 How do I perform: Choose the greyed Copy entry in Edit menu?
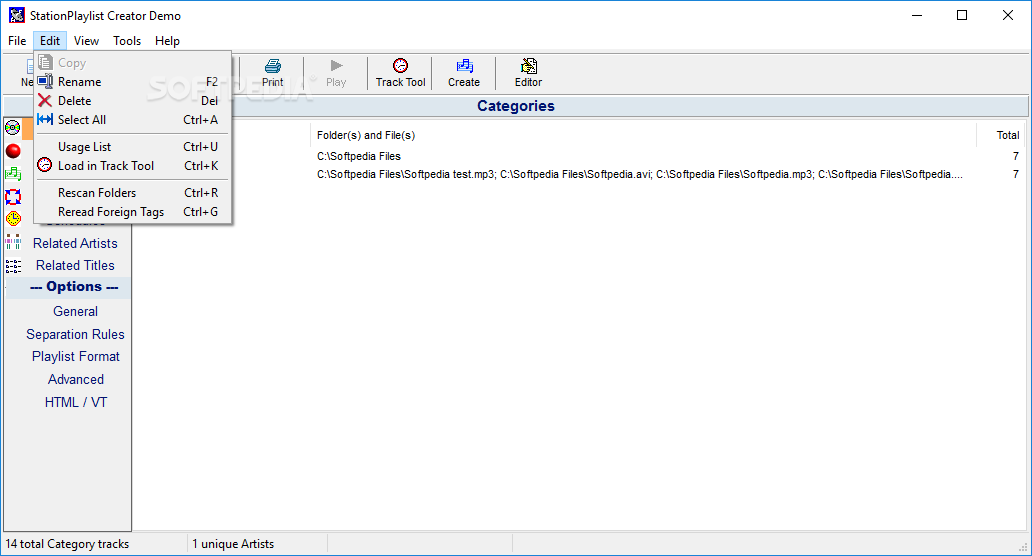point(132,63)
